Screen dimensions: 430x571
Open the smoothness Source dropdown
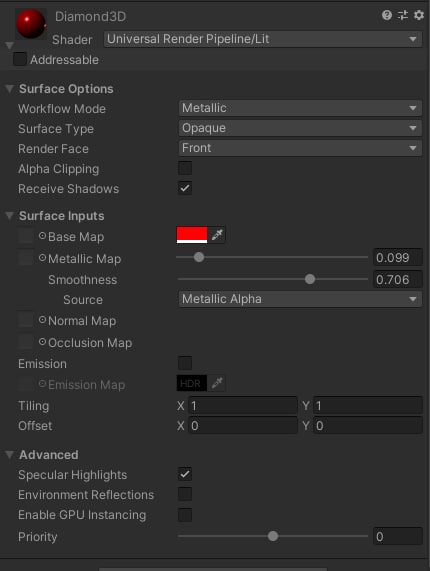click(x=300, y=299)
